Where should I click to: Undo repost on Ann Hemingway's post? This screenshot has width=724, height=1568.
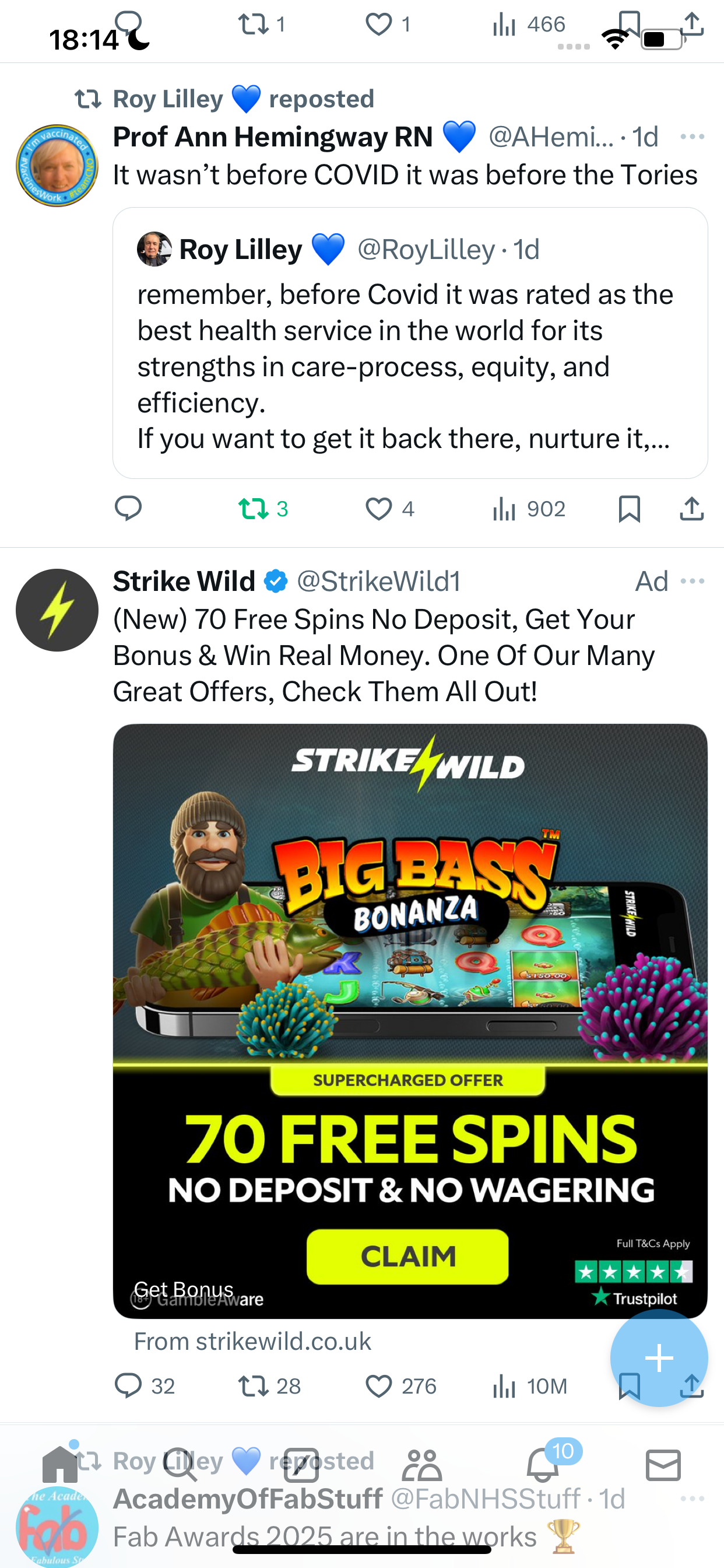[x=263, y=508]
